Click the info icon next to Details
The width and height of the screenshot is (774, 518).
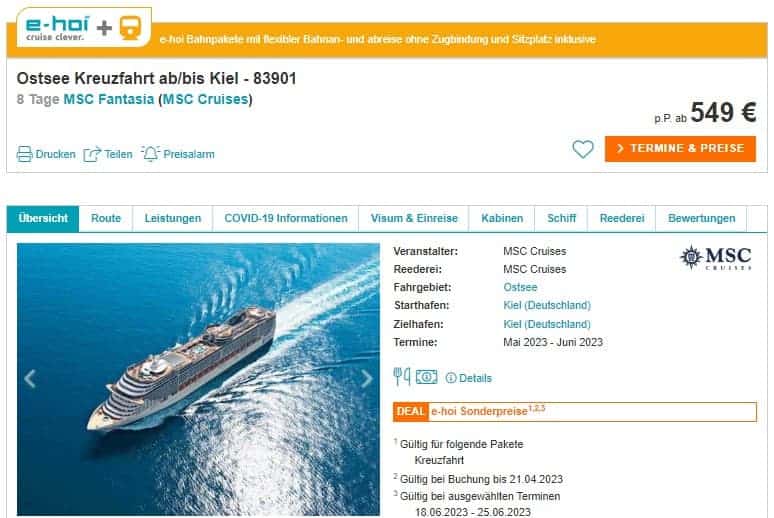coord(451,378)
